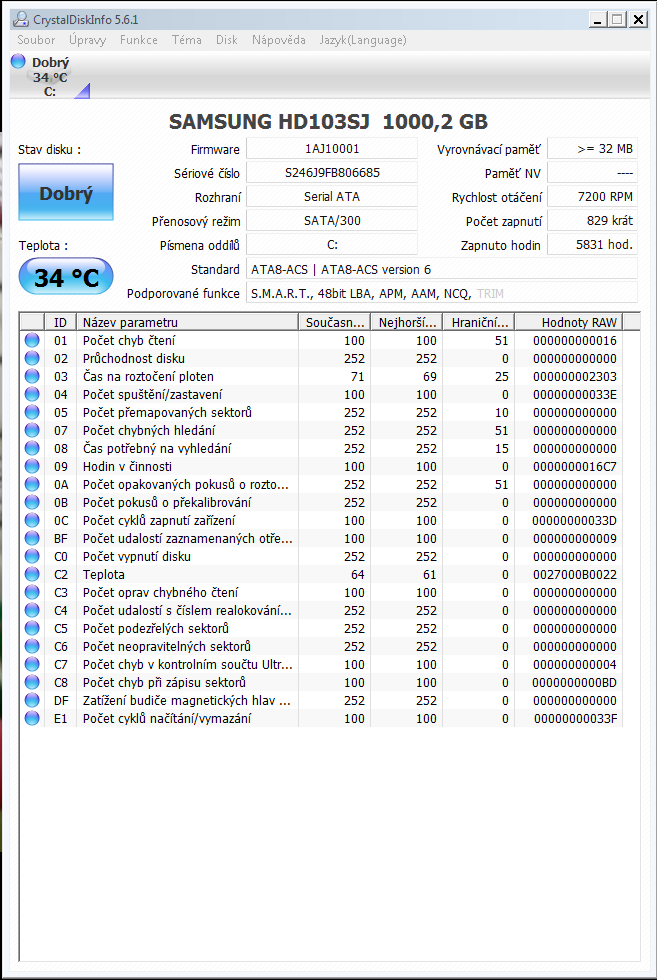Click the Název parametru column header
657x980 pixels.
click(187, 322)
